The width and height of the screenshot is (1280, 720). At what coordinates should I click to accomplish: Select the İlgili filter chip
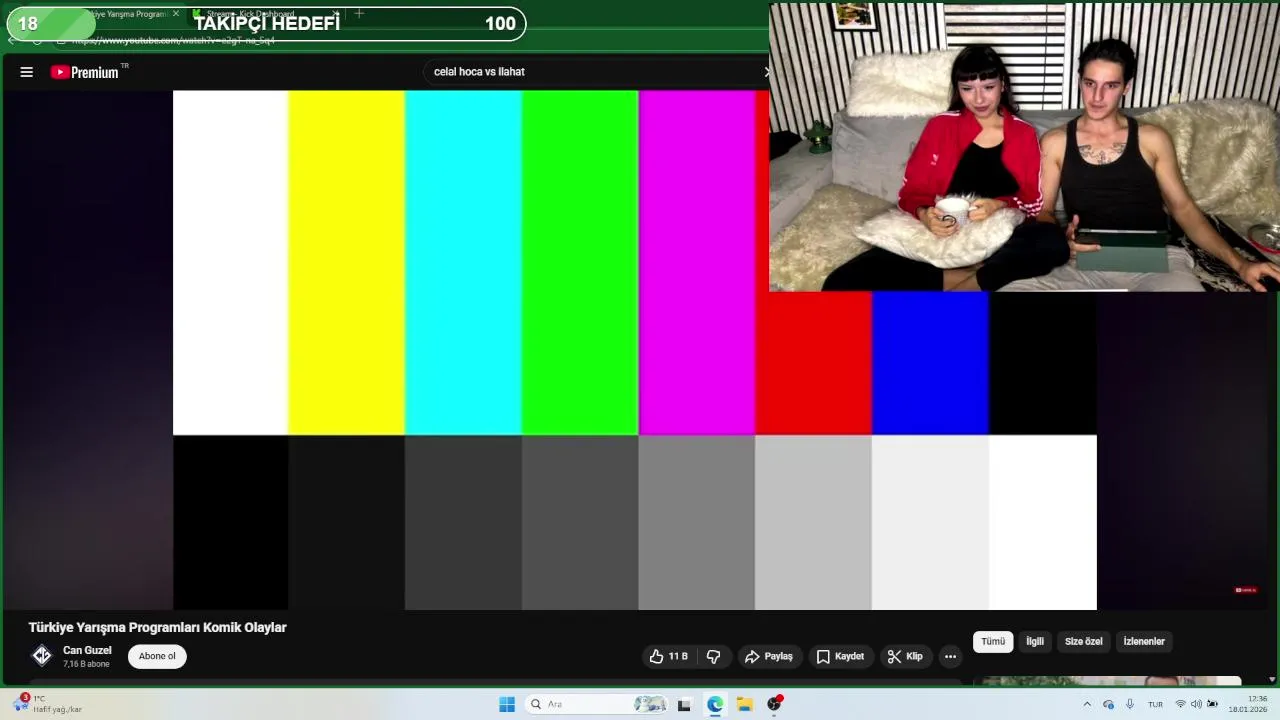1035,641
